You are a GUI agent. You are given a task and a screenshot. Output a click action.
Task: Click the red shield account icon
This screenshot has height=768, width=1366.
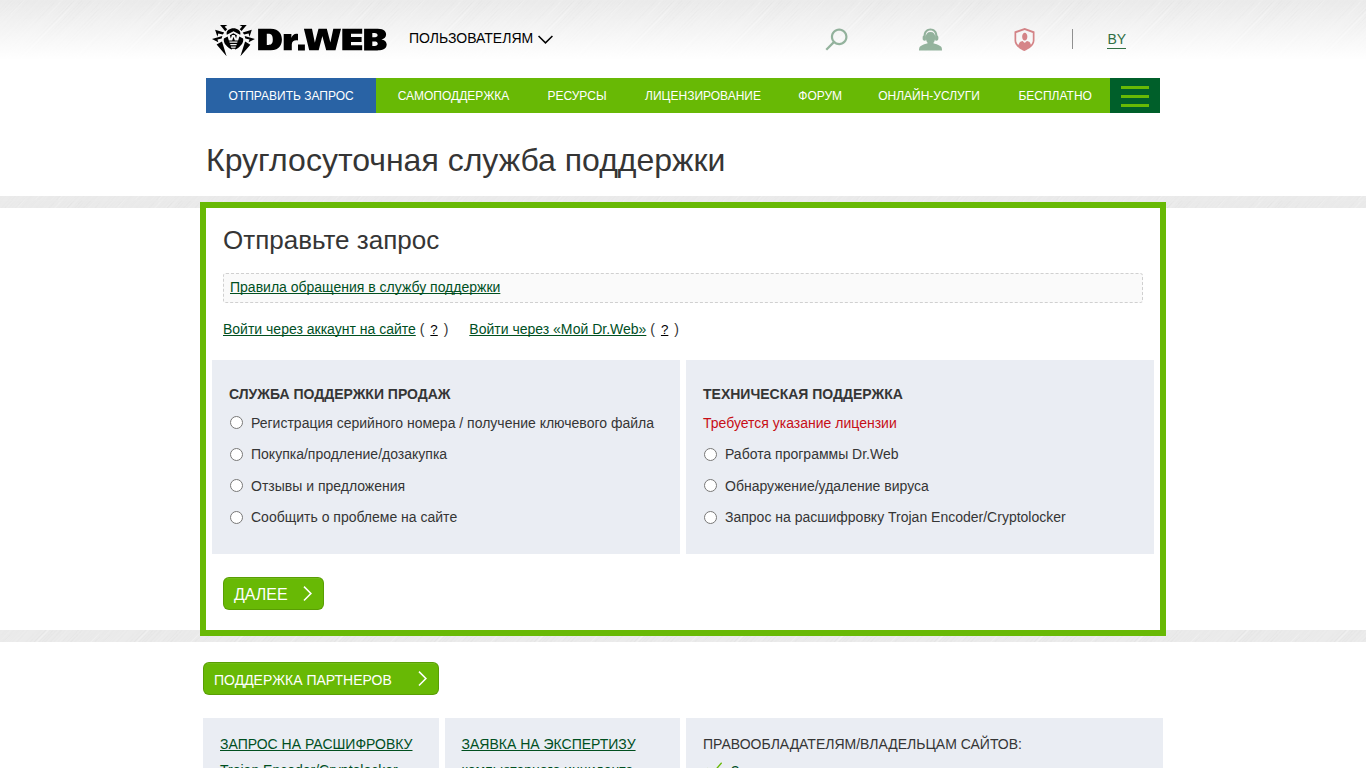pos(1024,39)
